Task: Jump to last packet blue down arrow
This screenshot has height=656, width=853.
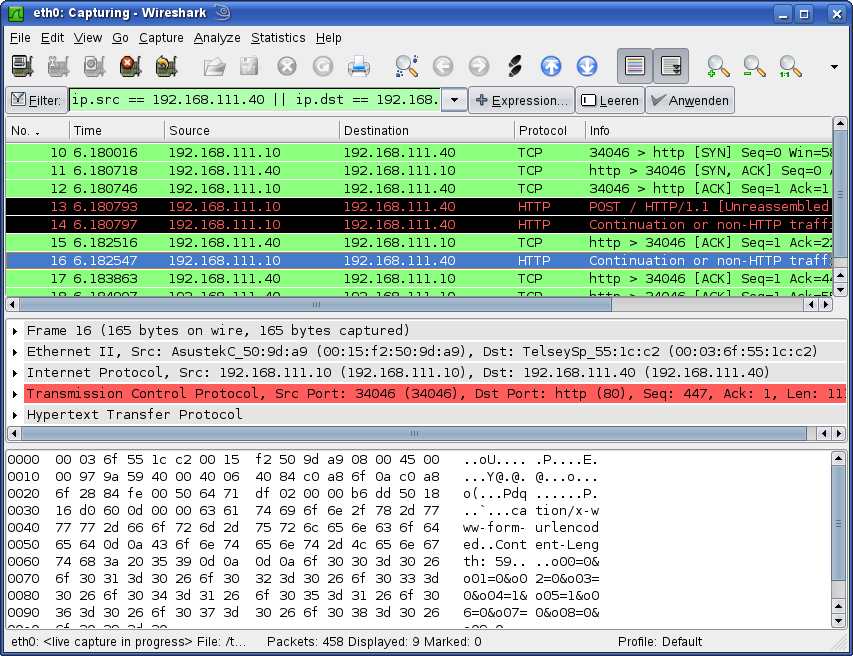Action: coord(587,66)
